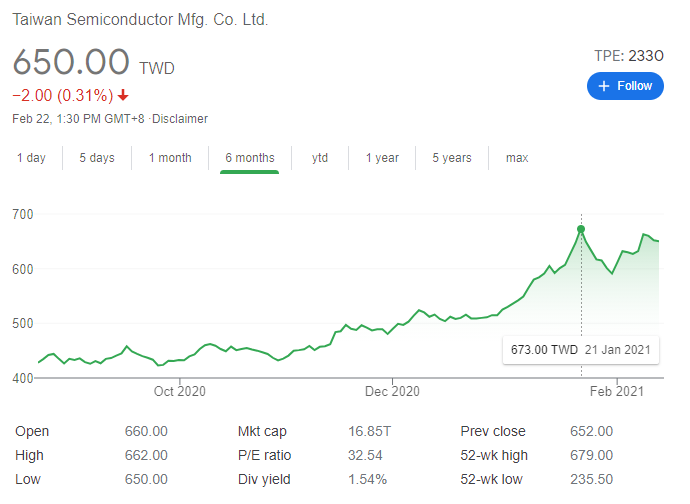Screen dimensions: 690x504
Task: Click the 700 y-axis label
Action: [23, 214]
